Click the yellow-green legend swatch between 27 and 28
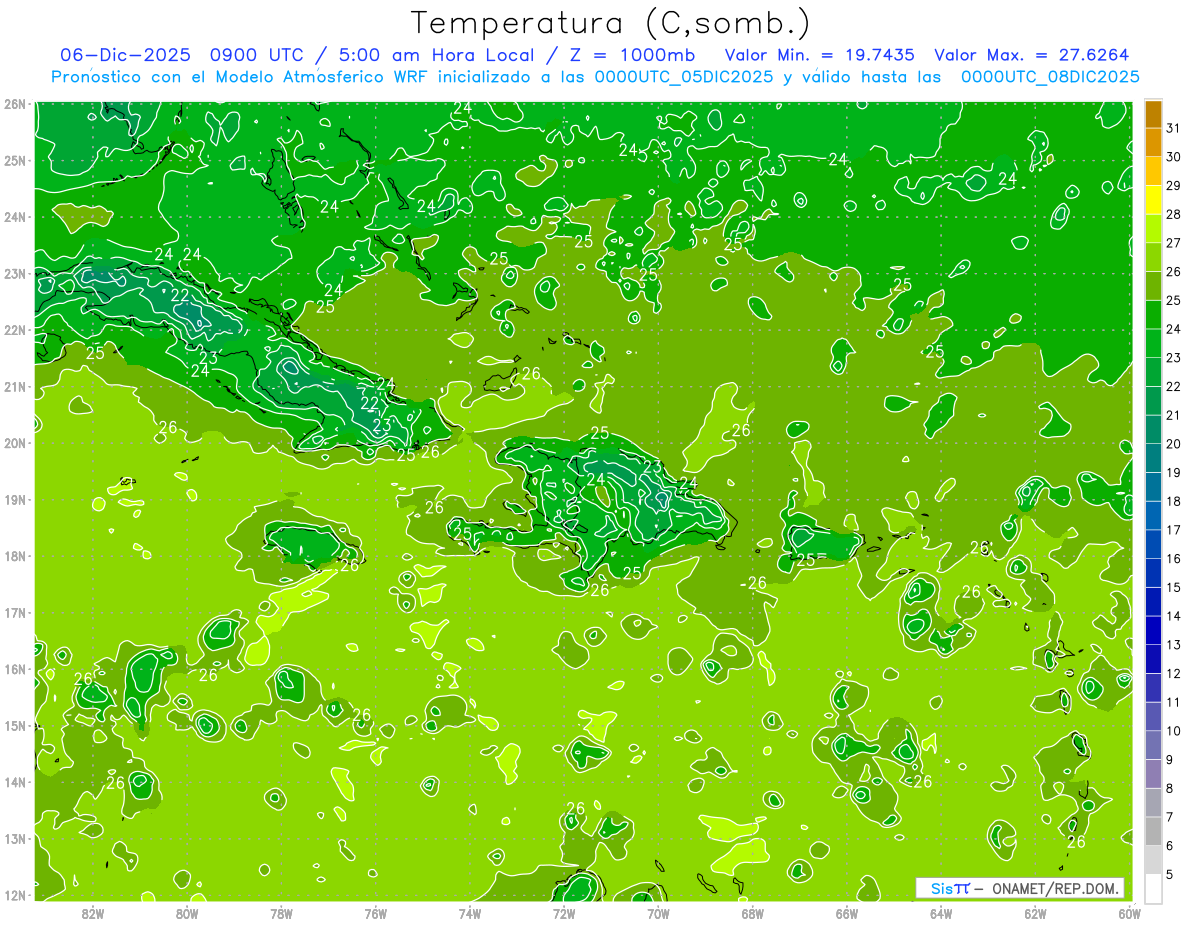The image size is (1200, 927). (x=1153, y=229)
